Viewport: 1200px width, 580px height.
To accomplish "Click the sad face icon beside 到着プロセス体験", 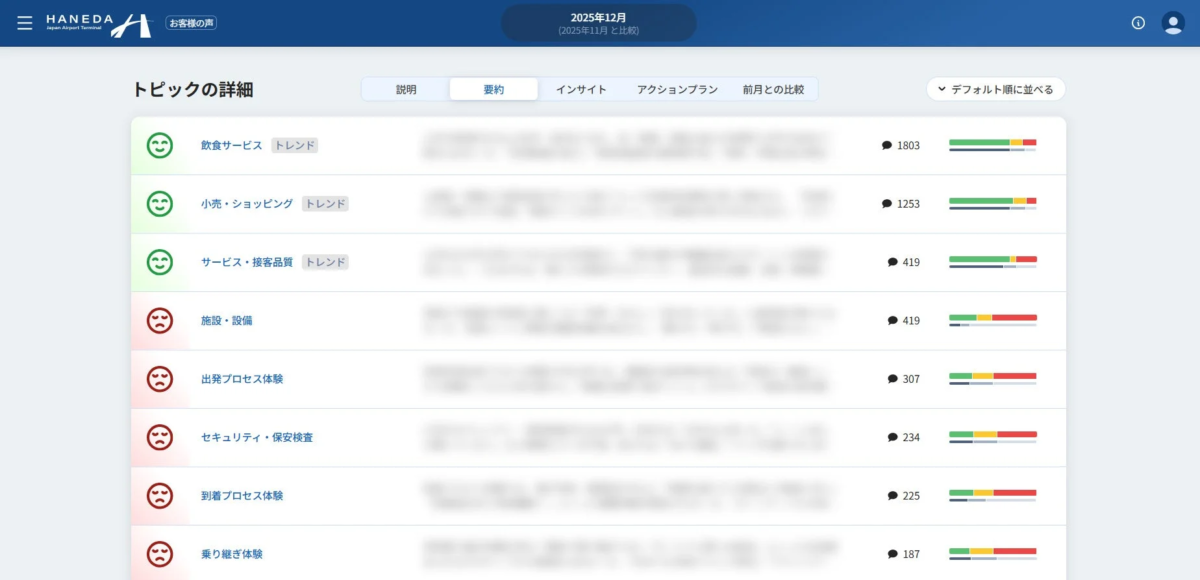I will 160,495.
